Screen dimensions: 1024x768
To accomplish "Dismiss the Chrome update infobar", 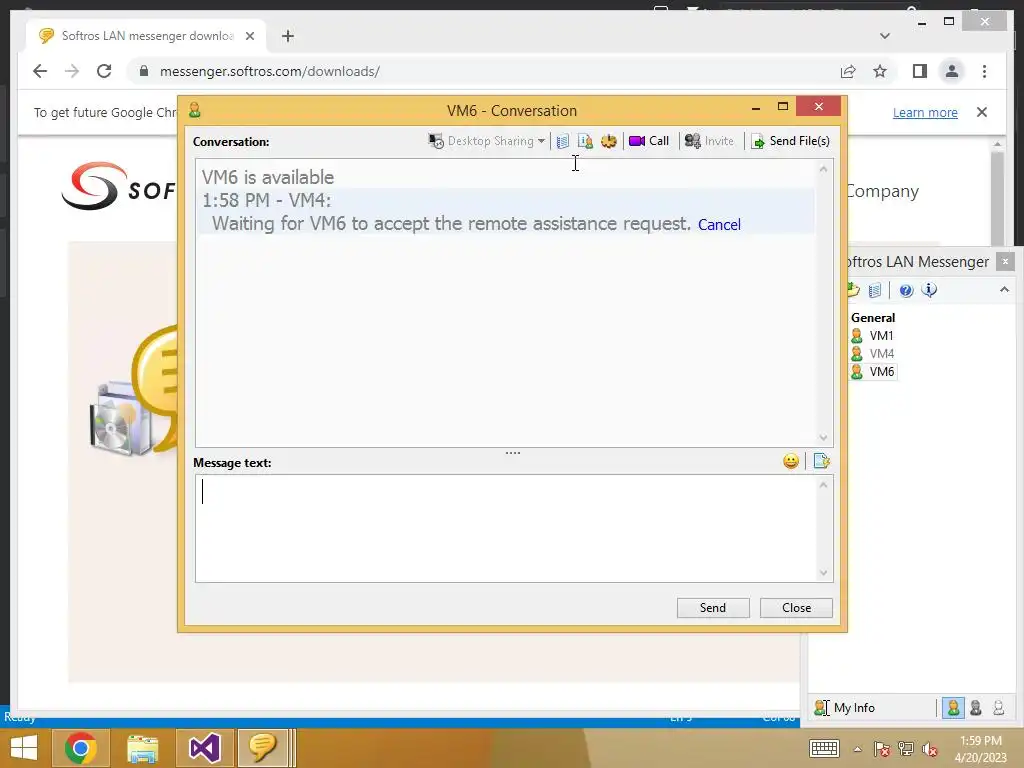I will click(982, 112).
